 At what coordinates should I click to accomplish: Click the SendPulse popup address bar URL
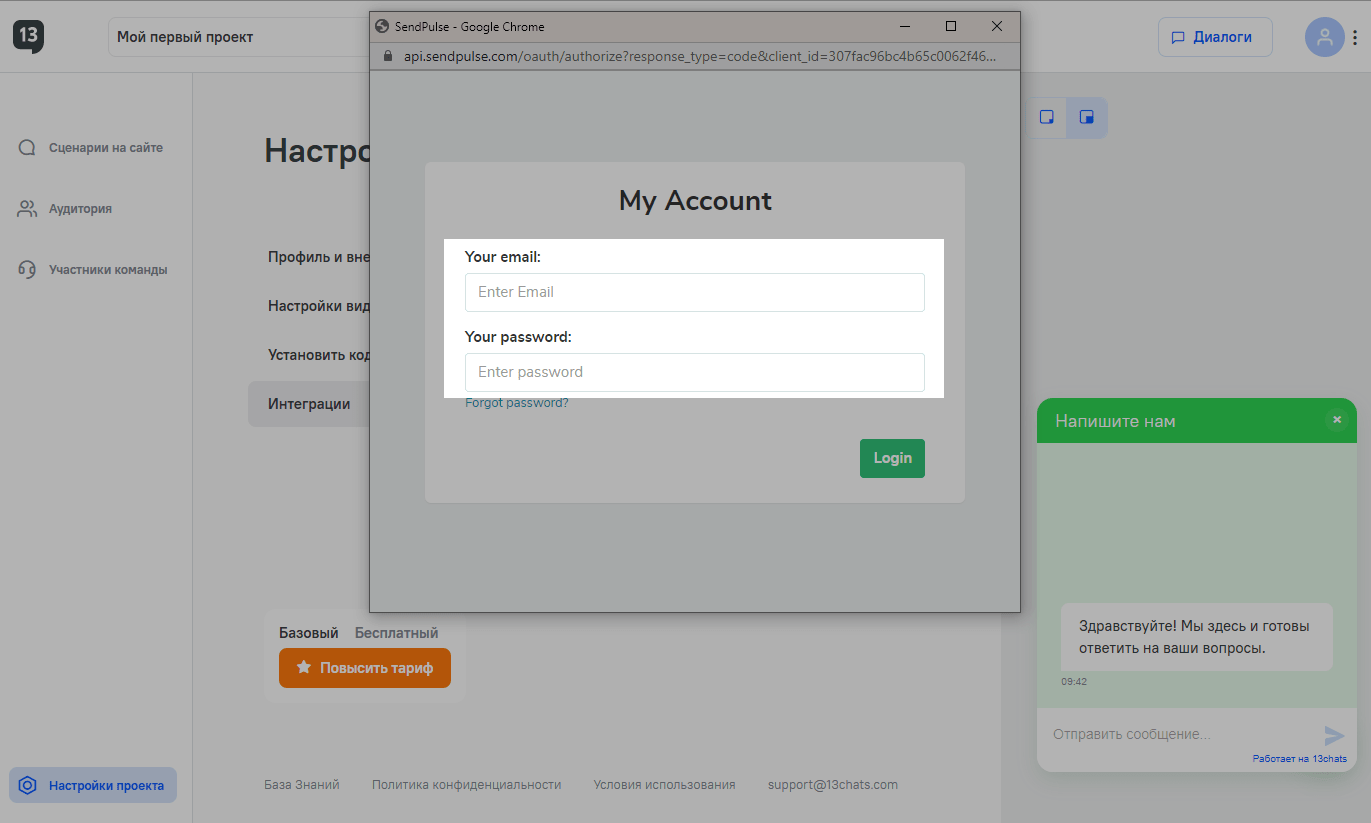click(x=700, y=56)
